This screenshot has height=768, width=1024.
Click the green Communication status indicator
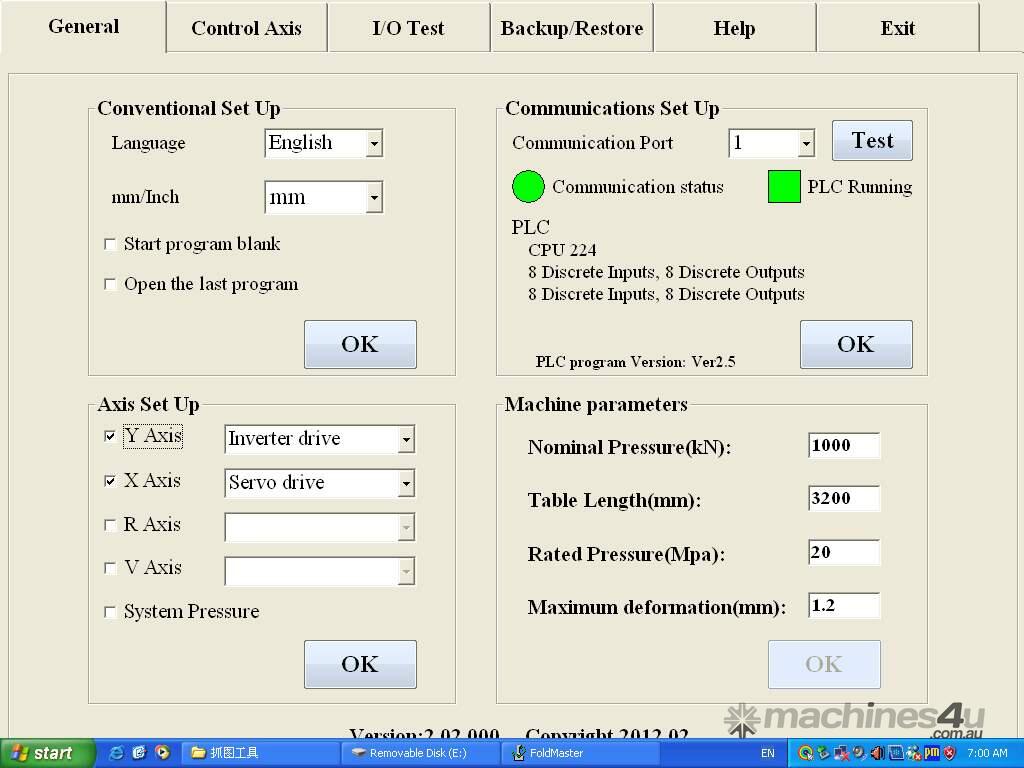(528, 187)
